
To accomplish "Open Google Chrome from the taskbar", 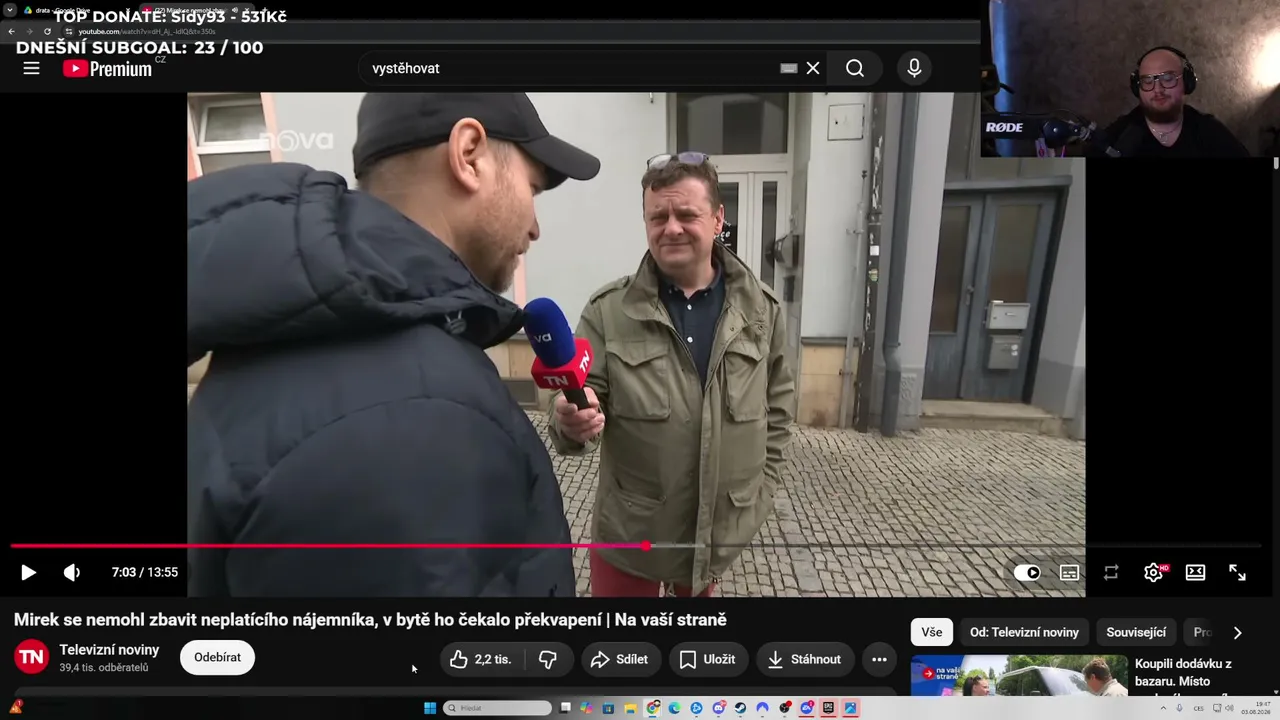I will pyautogui.click(x=653, y=708).
